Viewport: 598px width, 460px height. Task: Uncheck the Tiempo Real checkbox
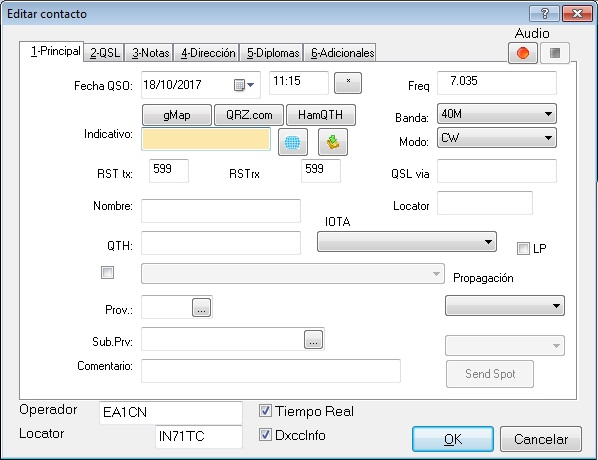265,411
